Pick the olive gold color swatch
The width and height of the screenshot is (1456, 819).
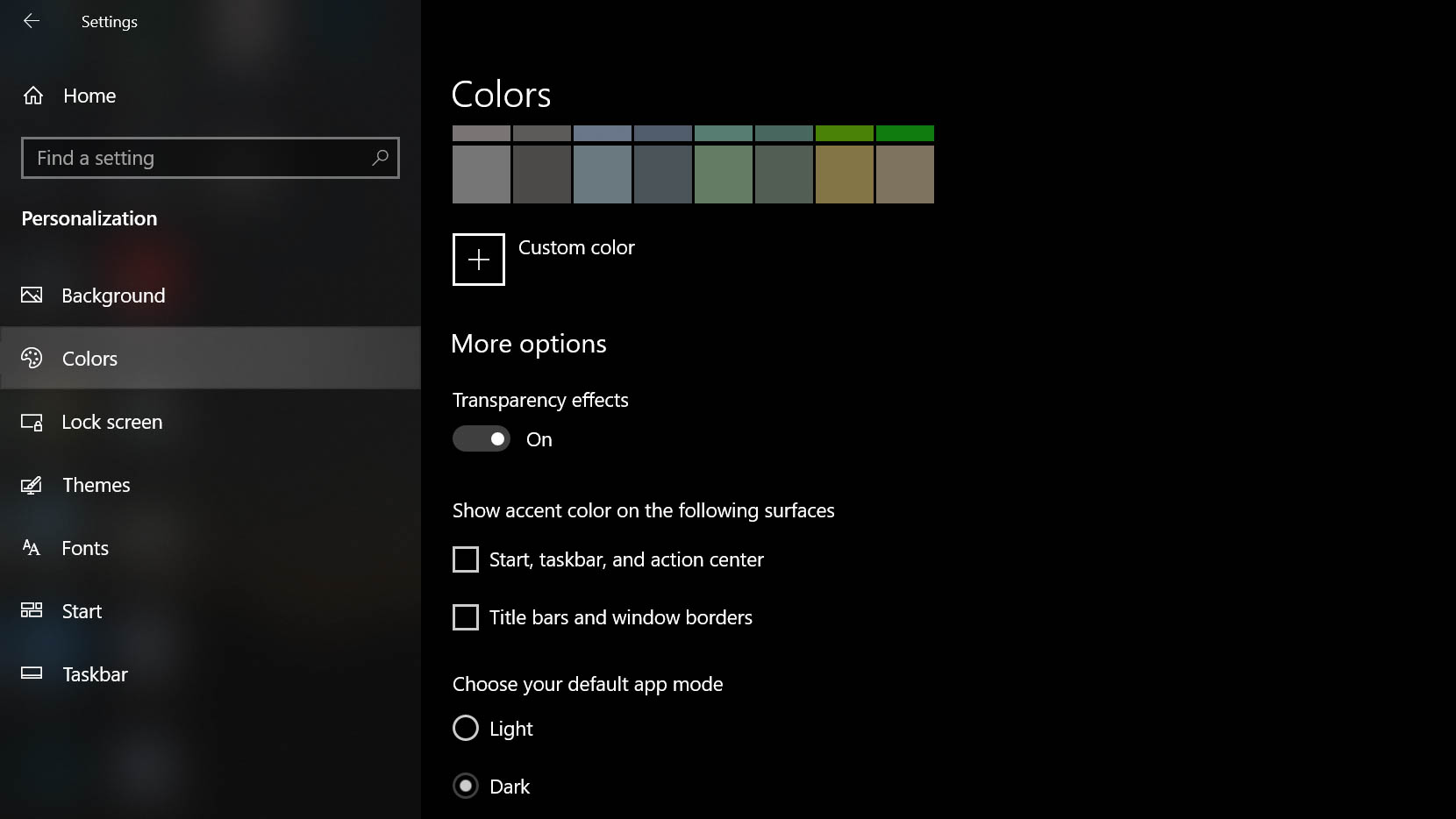[845, 174]
